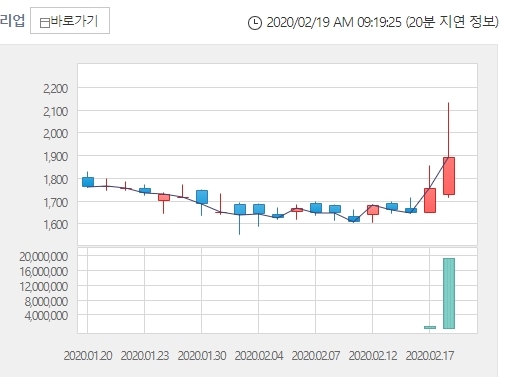Viewport: 511px width, 377px height.
Task: Select the 1,600 price axis label
Action: (x=55, y=225)
